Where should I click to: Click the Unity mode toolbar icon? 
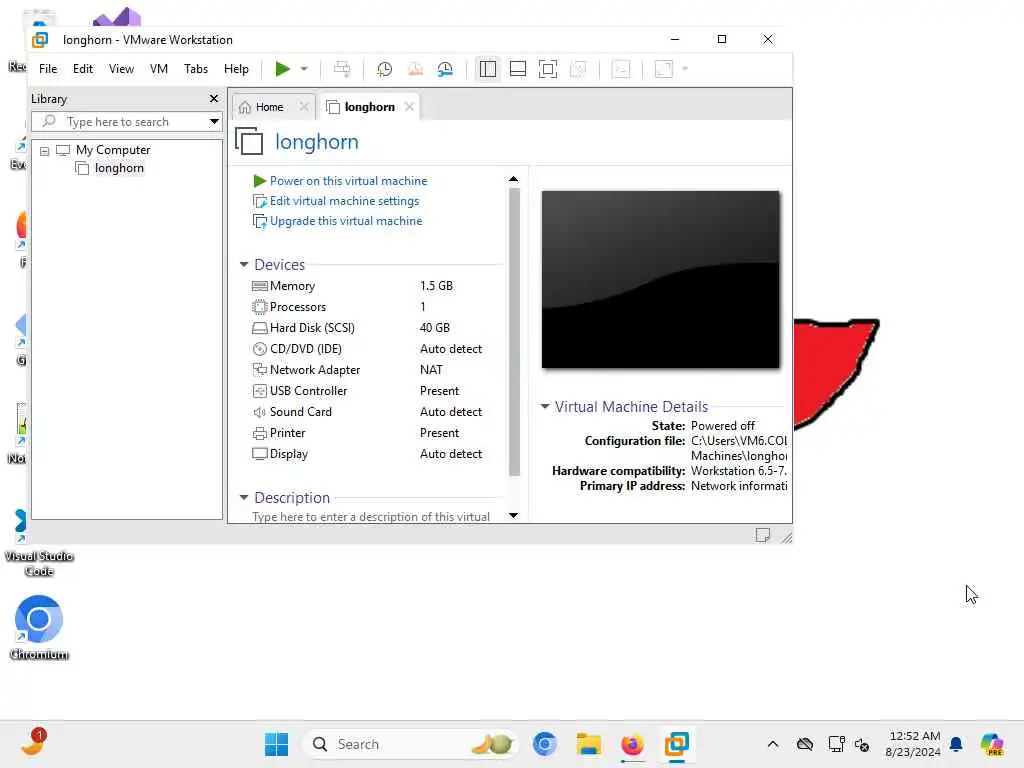(578, 69)
